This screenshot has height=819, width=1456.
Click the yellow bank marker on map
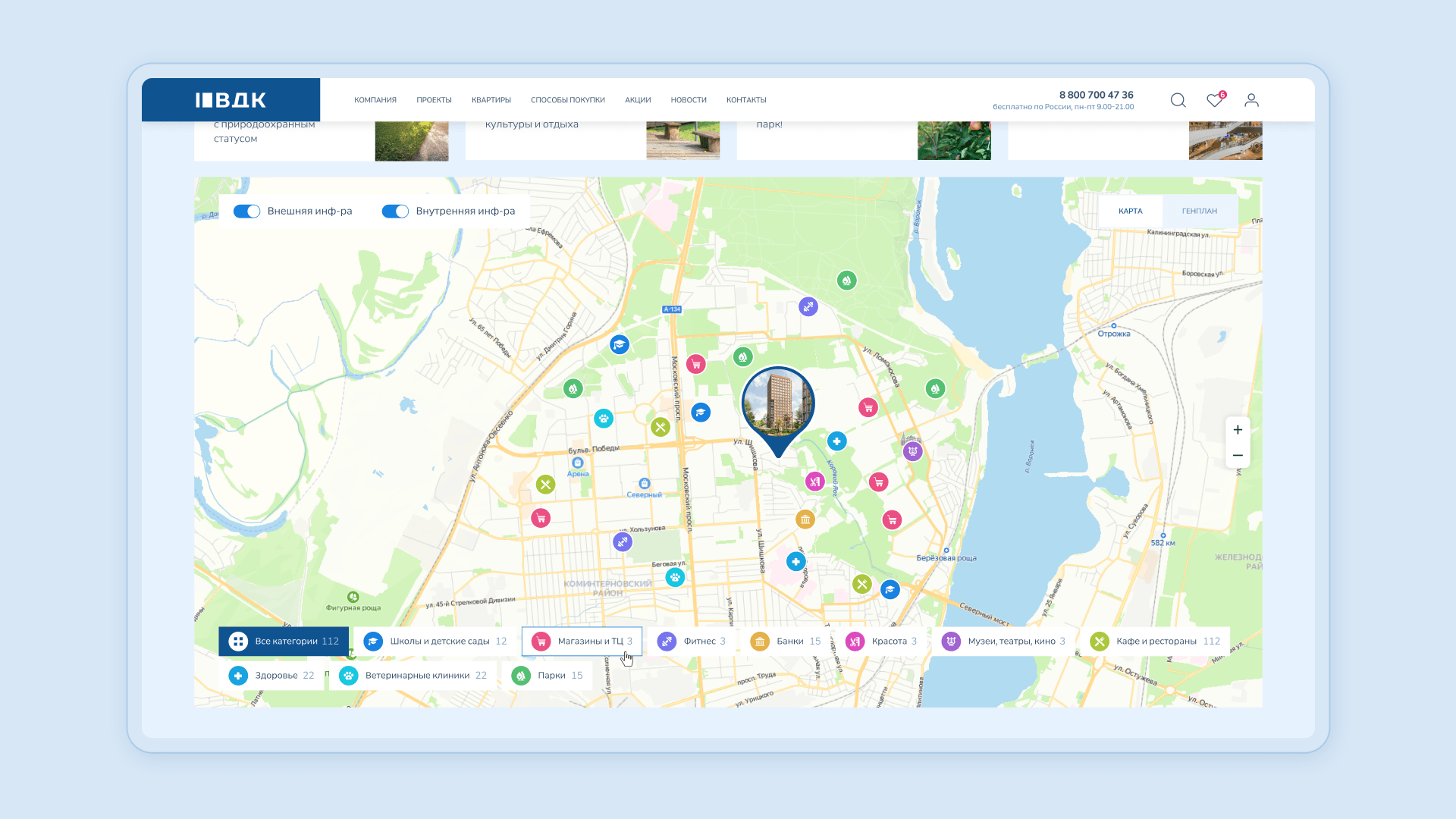click(x=805, y=519)
